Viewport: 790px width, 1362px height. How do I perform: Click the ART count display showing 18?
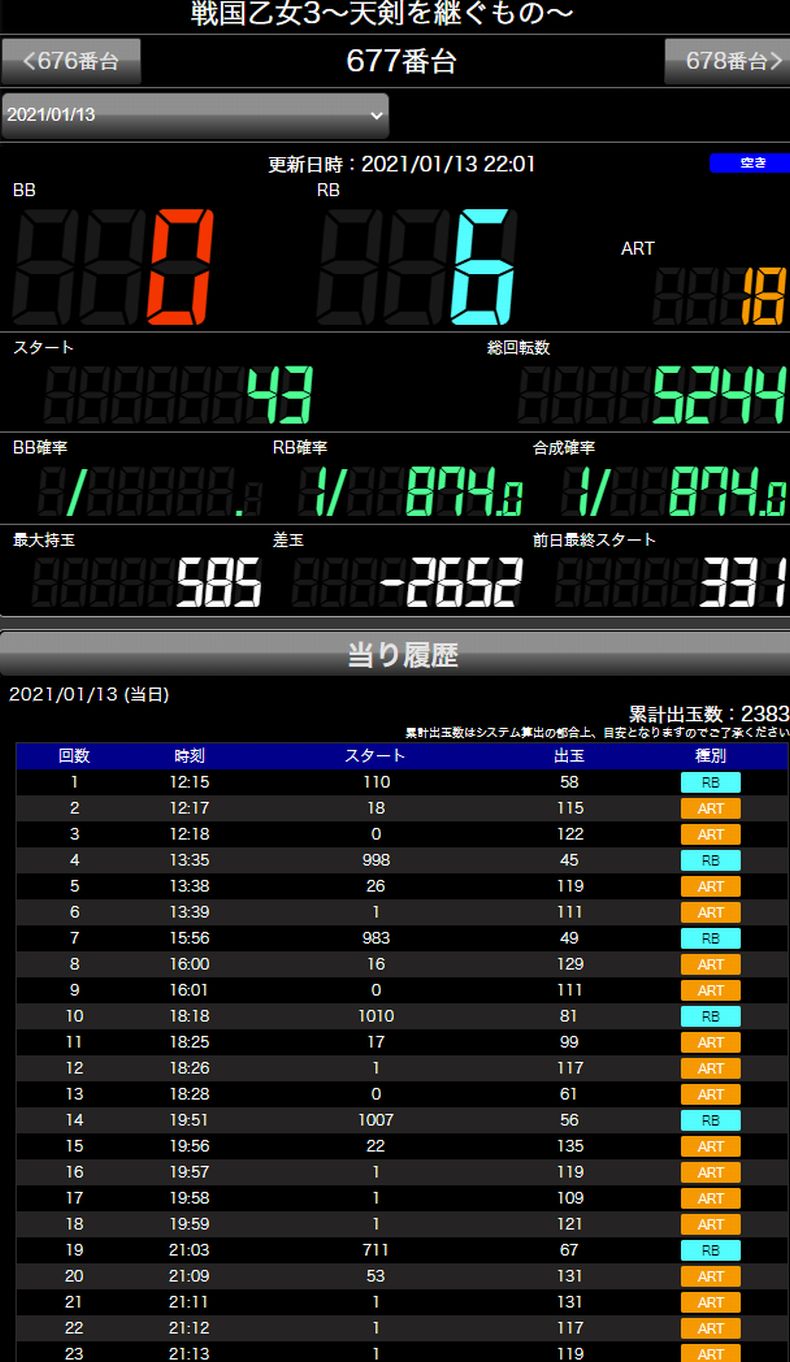pyautogui.click(x=719, y=297)
